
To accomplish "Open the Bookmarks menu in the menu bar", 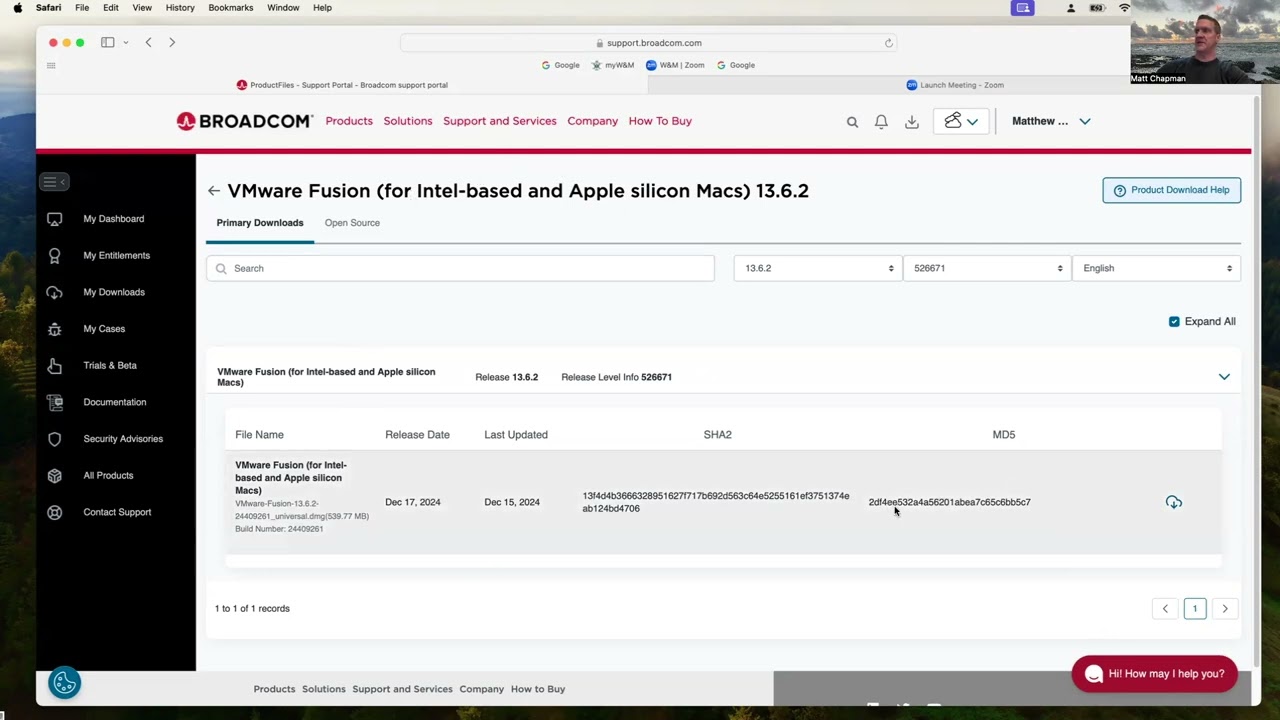I will [x=230, y=7].
